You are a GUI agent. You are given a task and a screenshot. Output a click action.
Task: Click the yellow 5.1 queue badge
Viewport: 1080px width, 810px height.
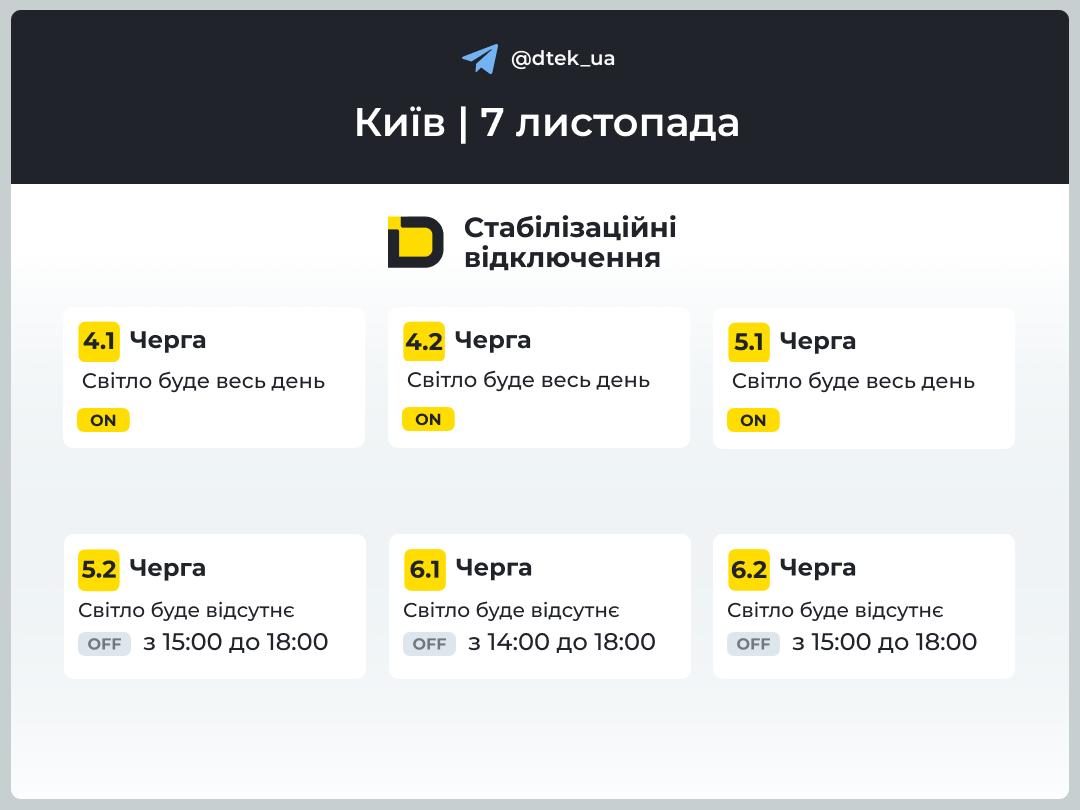point(749,342)
